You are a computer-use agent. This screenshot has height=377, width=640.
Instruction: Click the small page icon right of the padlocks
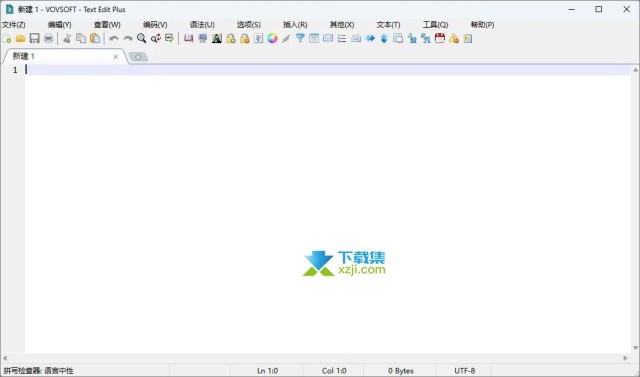pyautogui.click(x=258, y=39)
